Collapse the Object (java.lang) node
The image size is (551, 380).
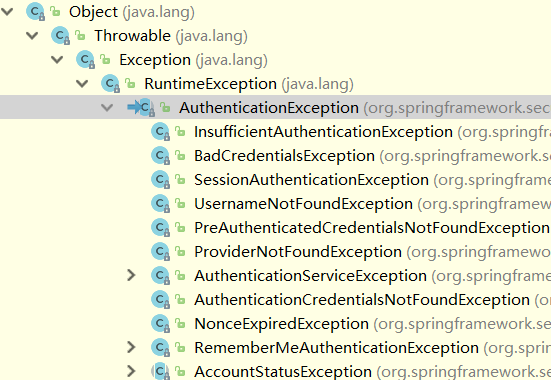7,12
